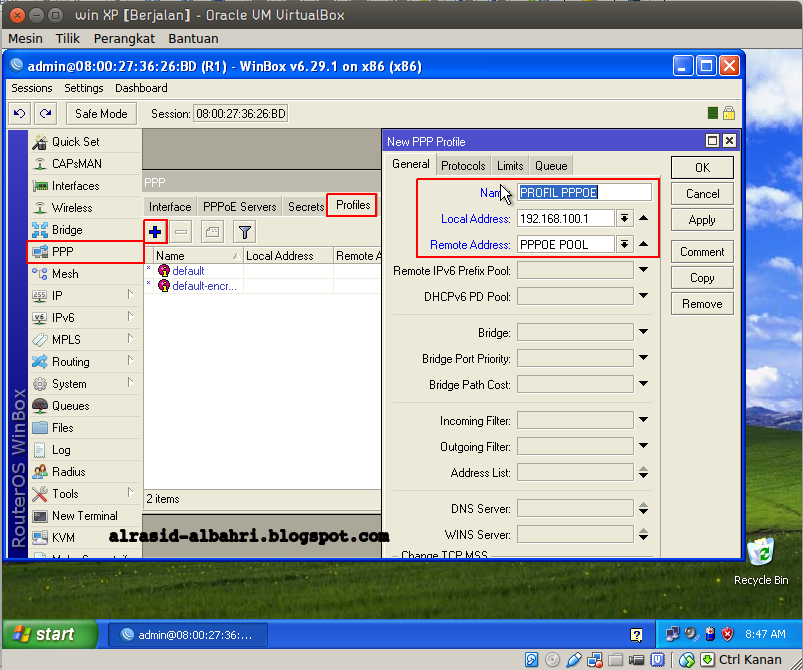Viewport: 803px width, 670px height.
Task: Switch to the Queue tab
Action: point(551,166)
